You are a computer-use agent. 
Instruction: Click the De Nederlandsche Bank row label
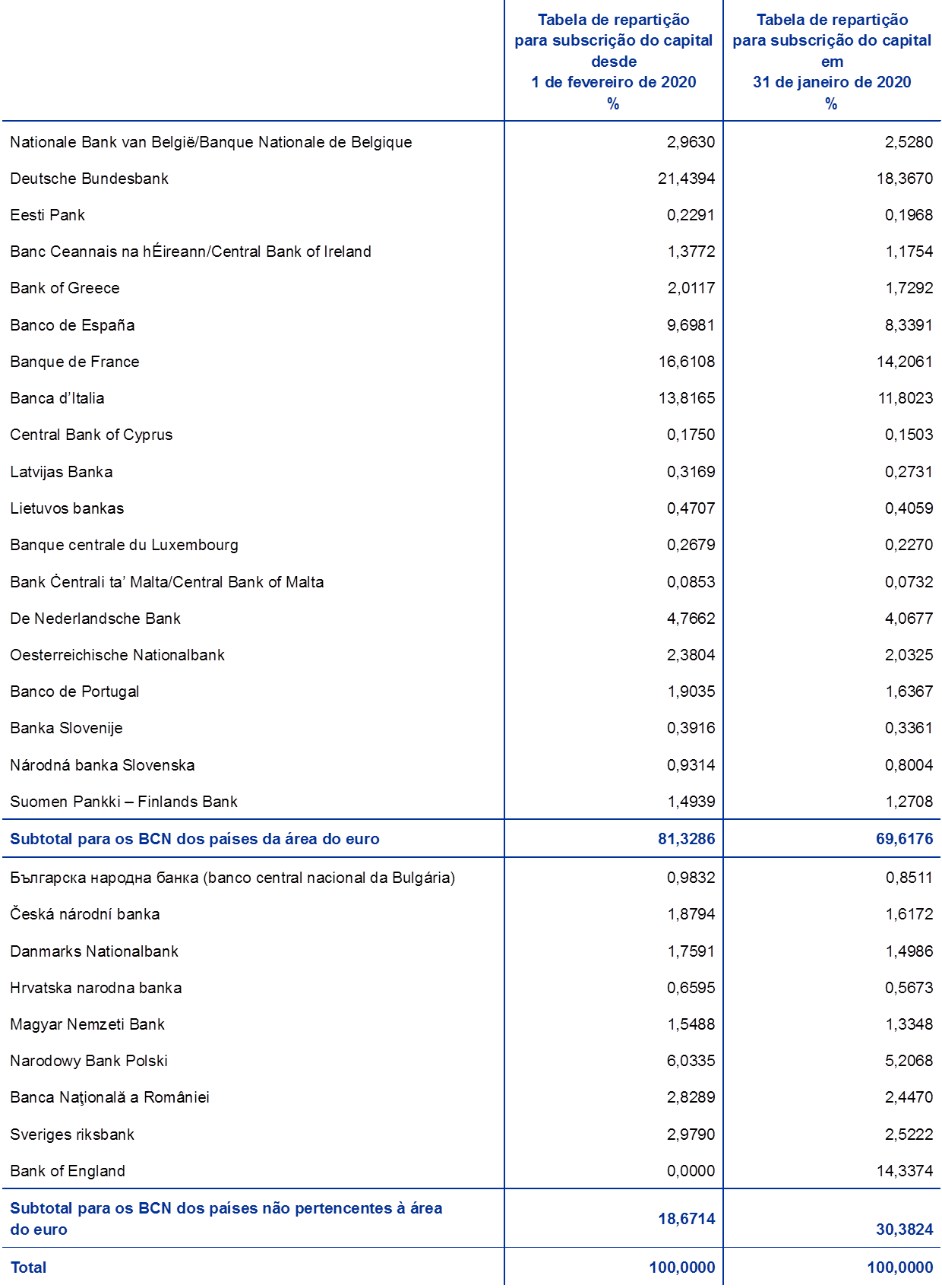click(95, 619)
